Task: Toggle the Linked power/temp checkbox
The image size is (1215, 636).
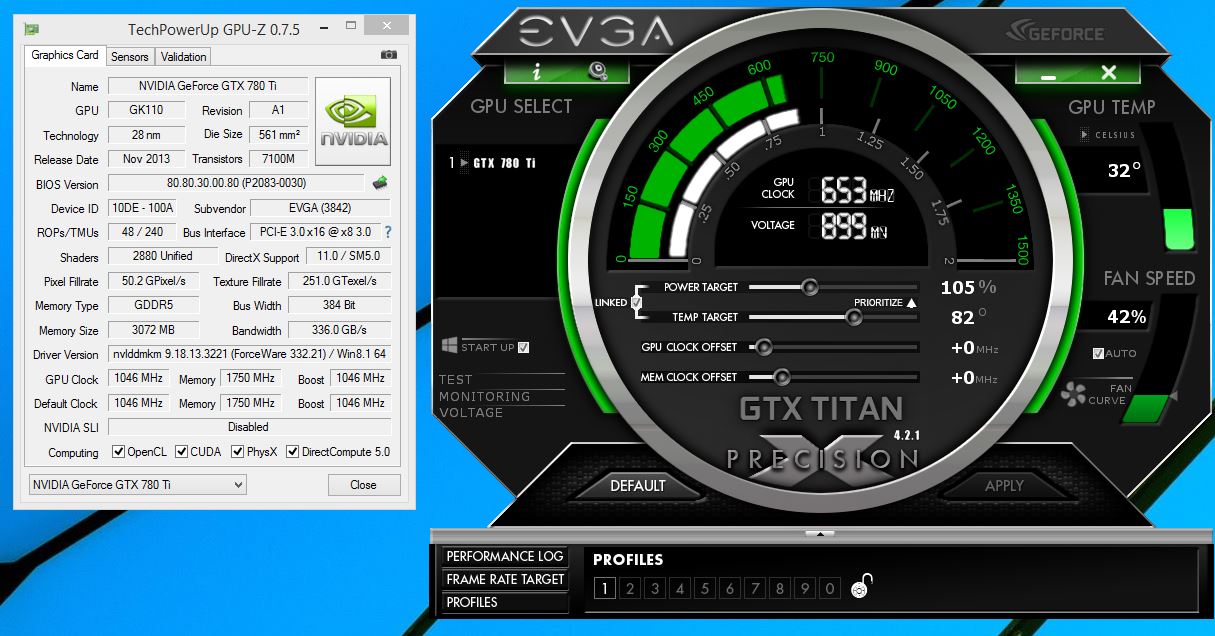Action: coord(636,302)
